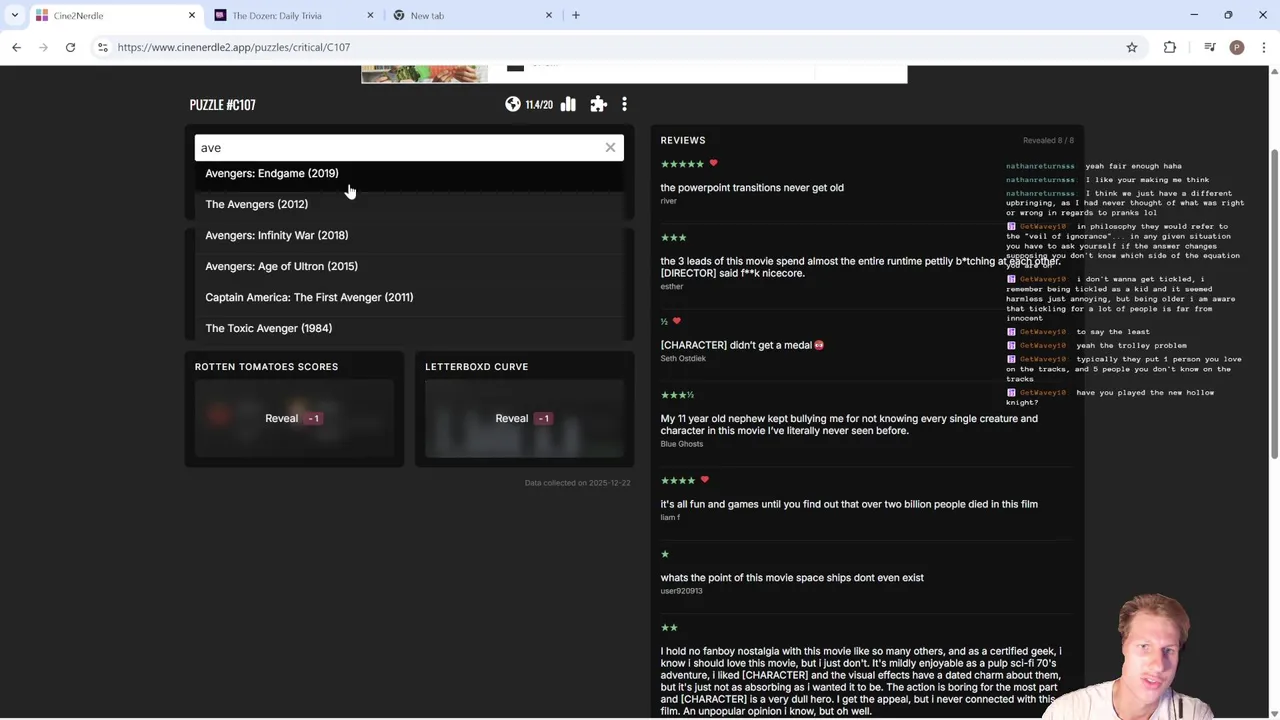Click reviewer name 'river'
The image size is (1280, 720).
point(669,201)
